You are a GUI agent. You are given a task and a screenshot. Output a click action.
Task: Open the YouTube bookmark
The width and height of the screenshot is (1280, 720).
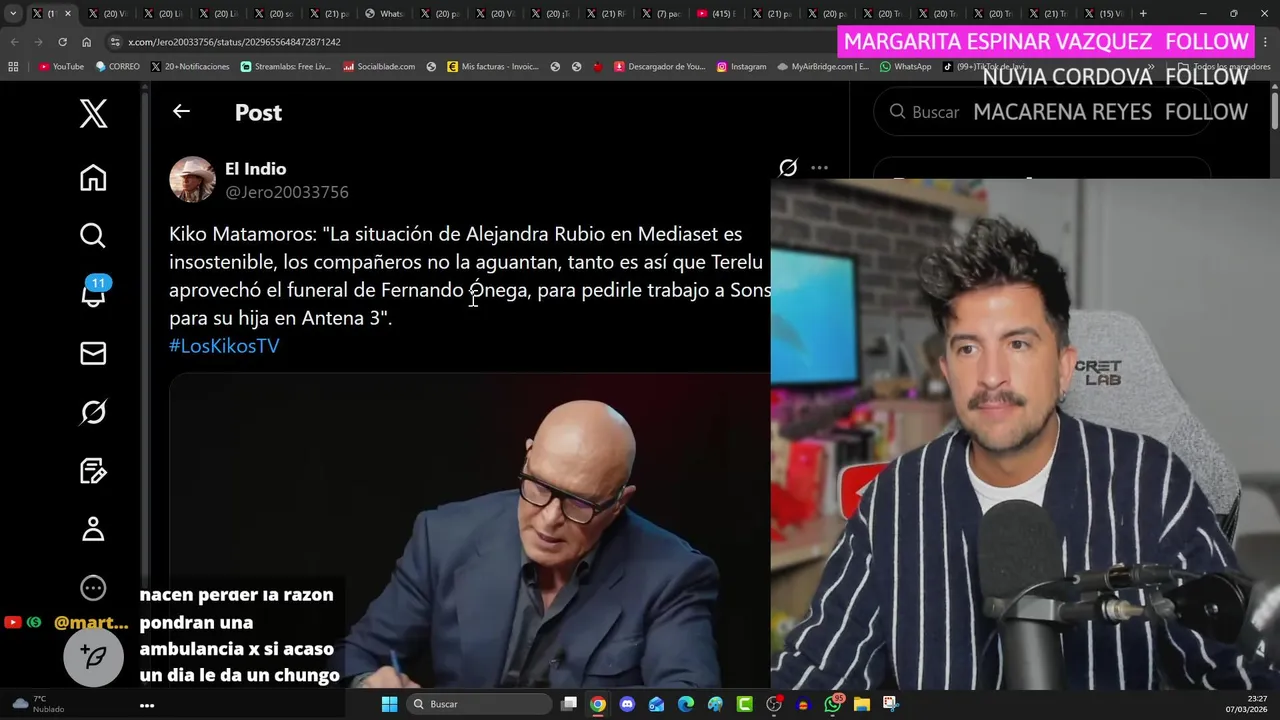[x=61, y=66]
